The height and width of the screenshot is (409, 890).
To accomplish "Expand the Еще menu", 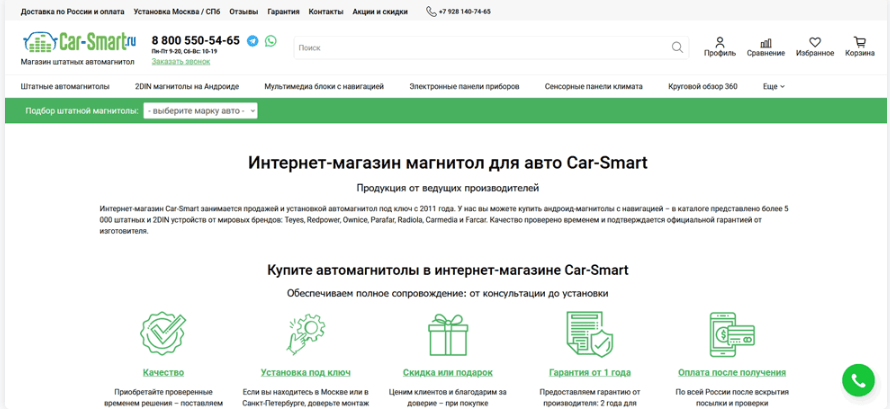I will click(x=774, y=87).
